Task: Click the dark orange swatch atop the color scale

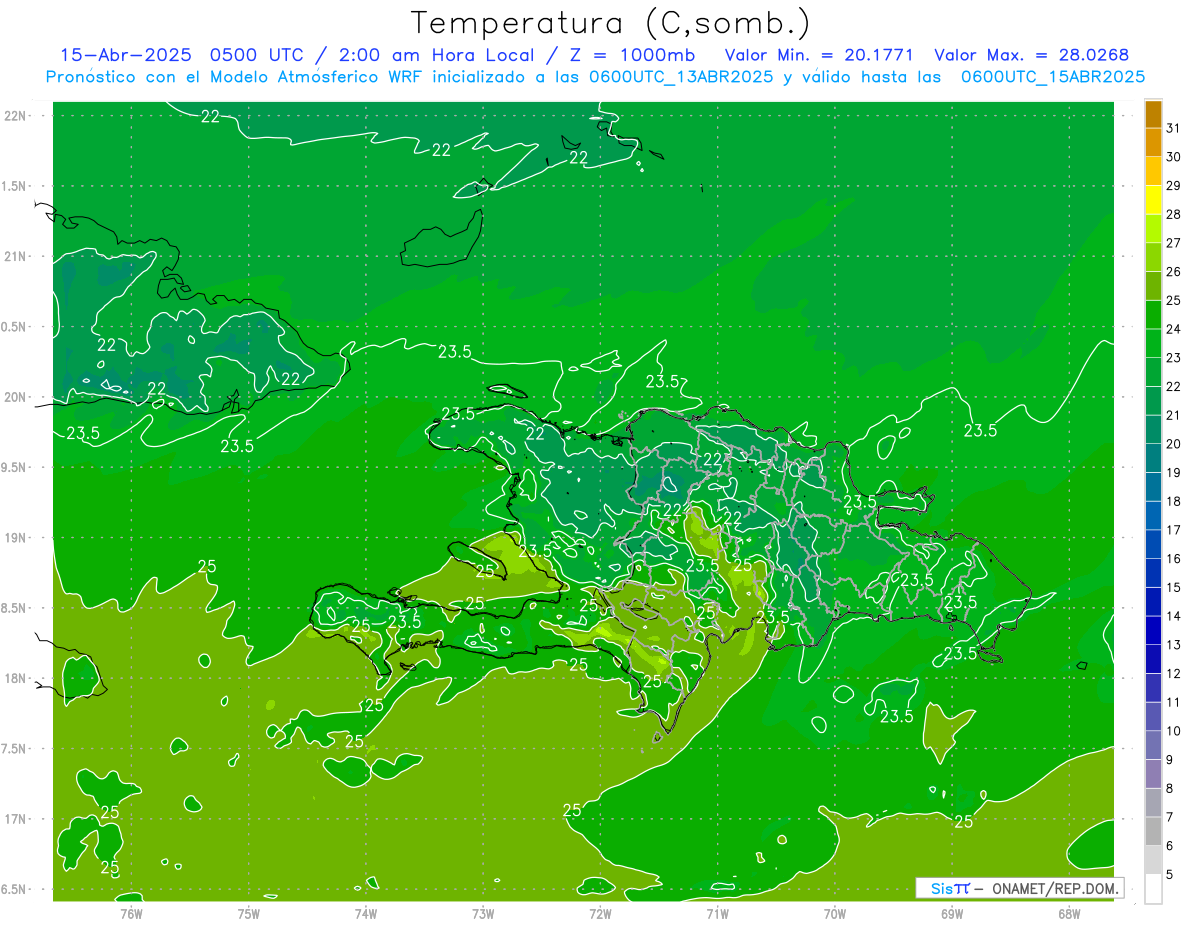Action: click(x=1154, y=114)
